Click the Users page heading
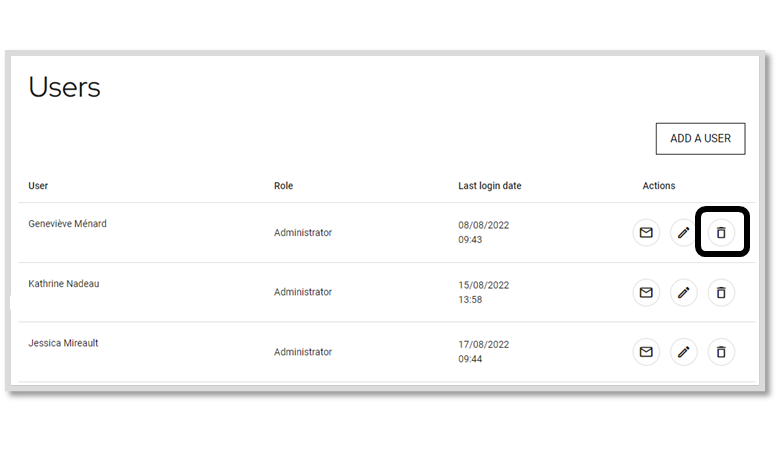The height and width of the screenshot is (450, 778). 65,87
